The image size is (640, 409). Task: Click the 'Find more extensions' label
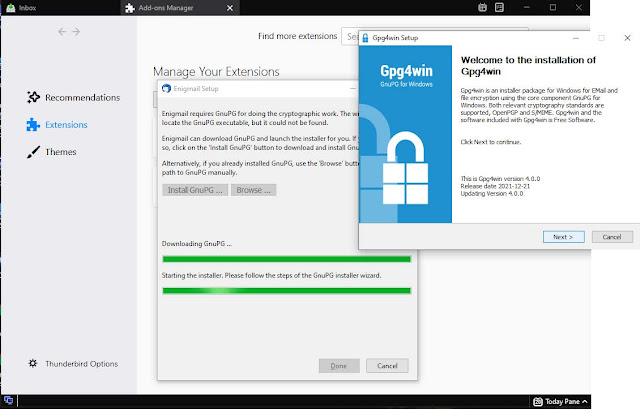298,36
